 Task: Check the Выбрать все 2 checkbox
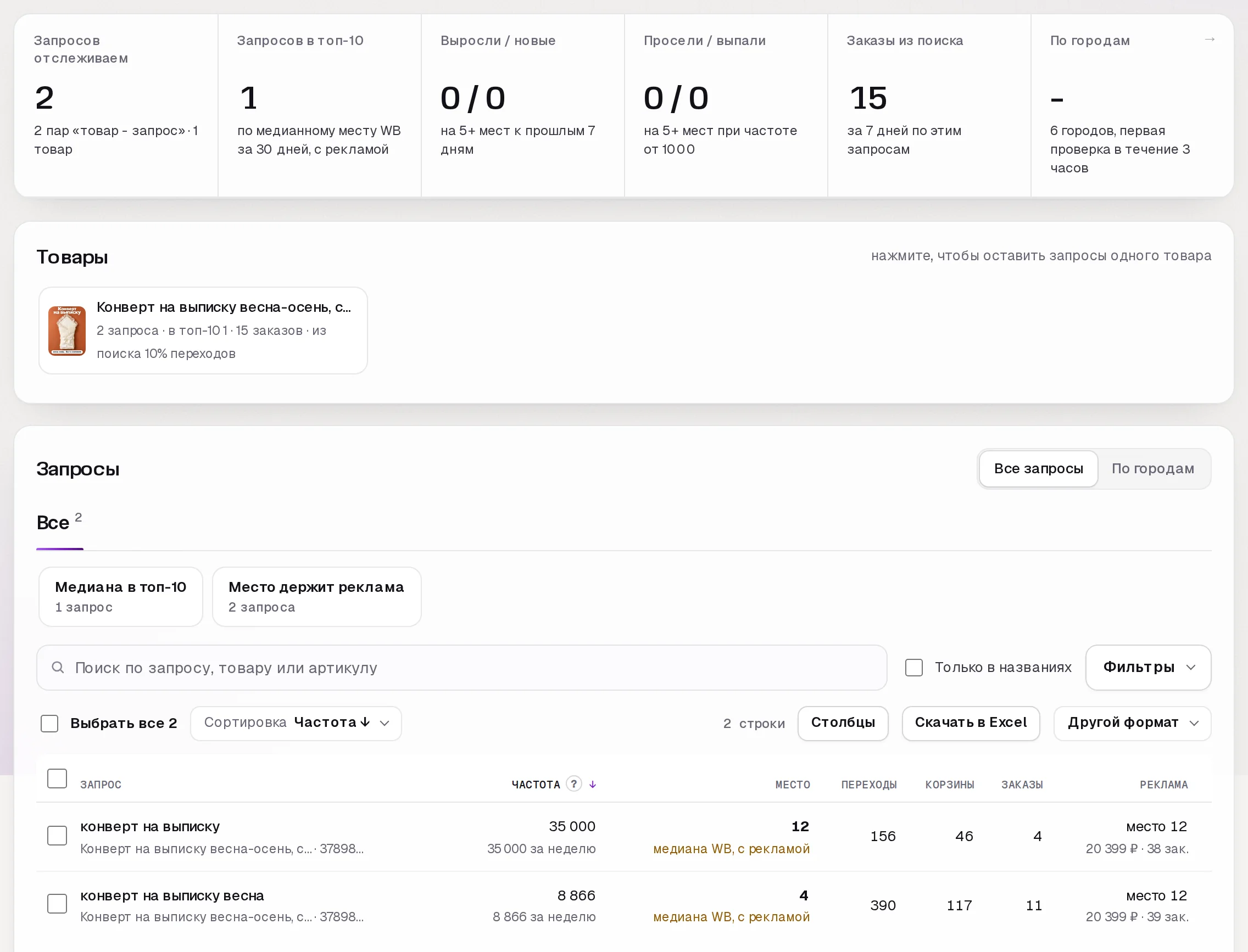[x=50, y=724]
